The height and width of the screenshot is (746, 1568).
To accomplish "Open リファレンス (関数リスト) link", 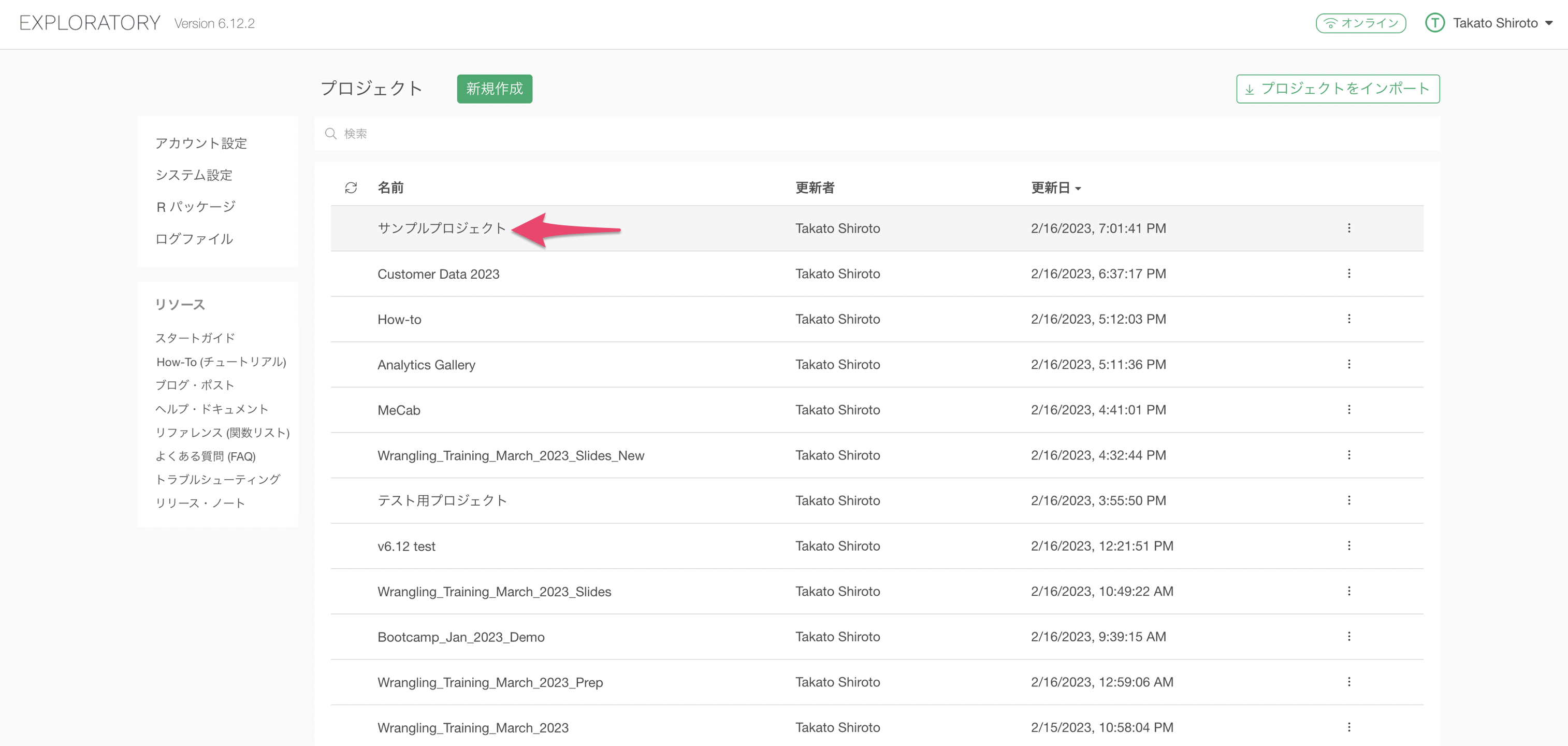I will pos(222,433).
